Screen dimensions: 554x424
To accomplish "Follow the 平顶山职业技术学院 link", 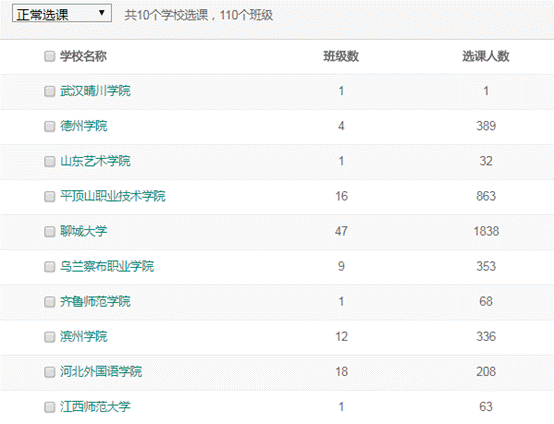I will pyautogui.click(x=113, y=196).
